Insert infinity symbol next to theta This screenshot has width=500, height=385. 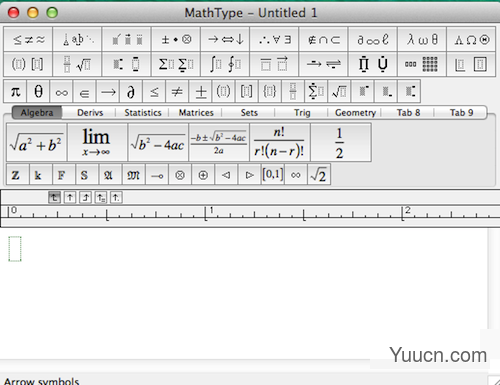tap(61, 91)
